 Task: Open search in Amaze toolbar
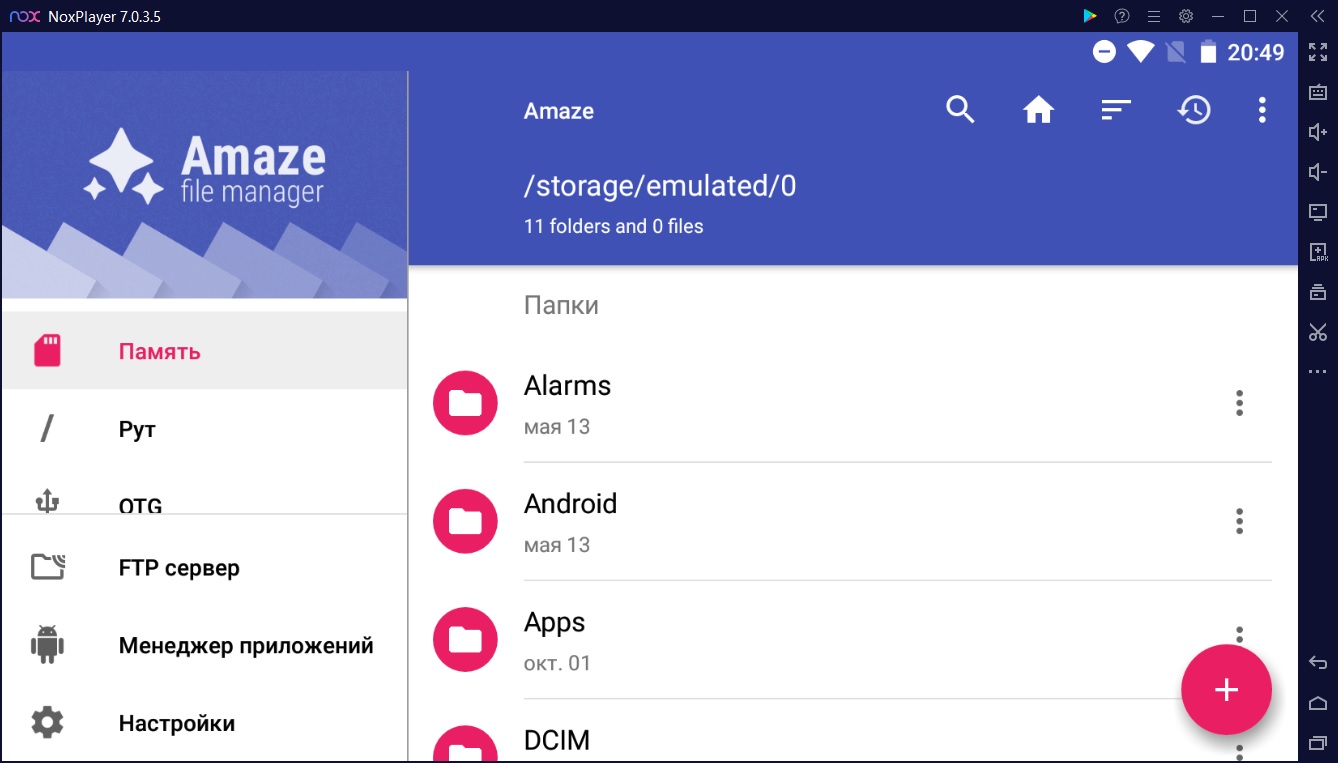point(960,110)
